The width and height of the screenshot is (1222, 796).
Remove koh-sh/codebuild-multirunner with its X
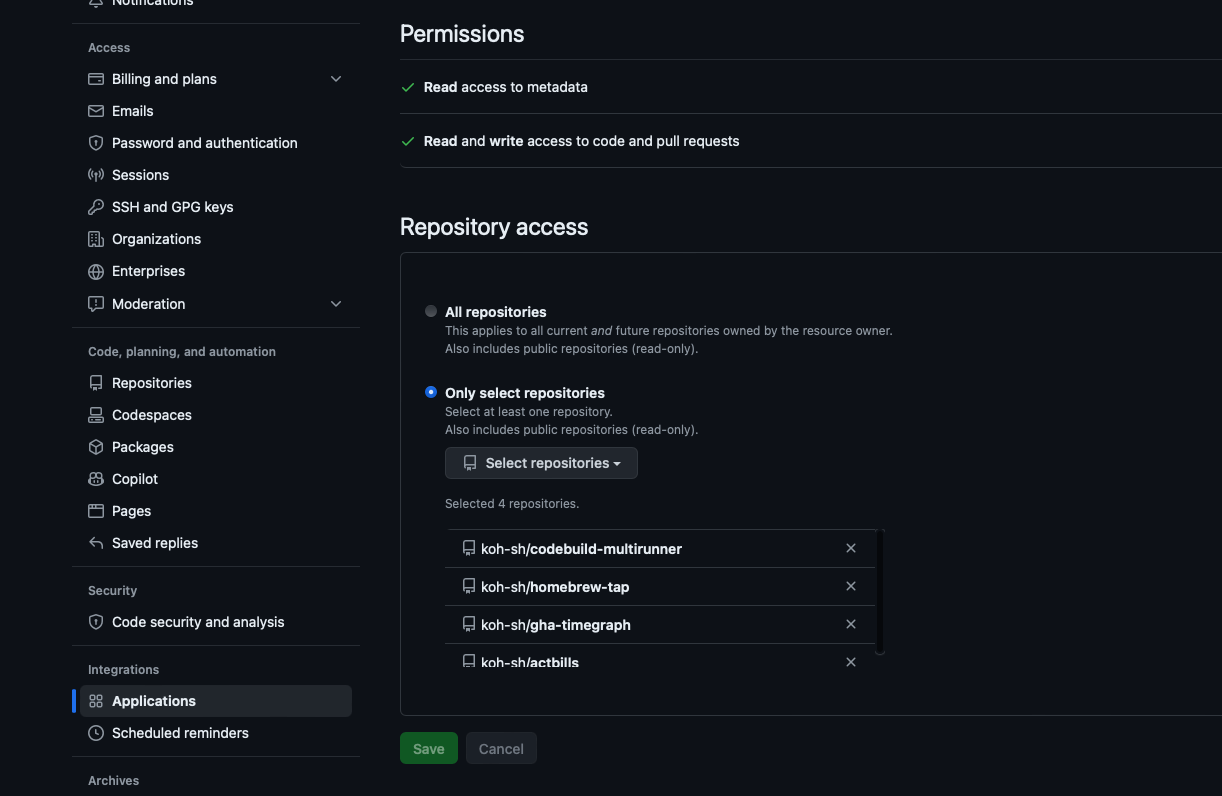[851, 548]
